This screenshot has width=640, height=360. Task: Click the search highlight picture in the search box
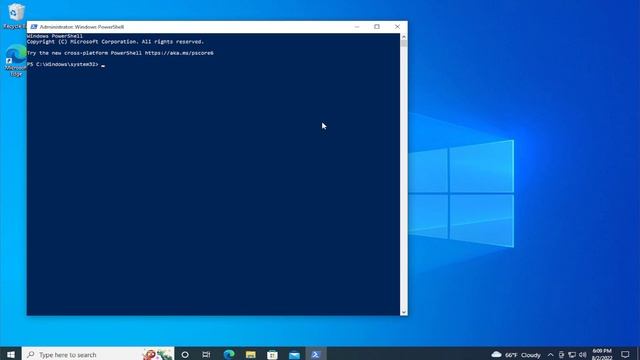(158, 354)
